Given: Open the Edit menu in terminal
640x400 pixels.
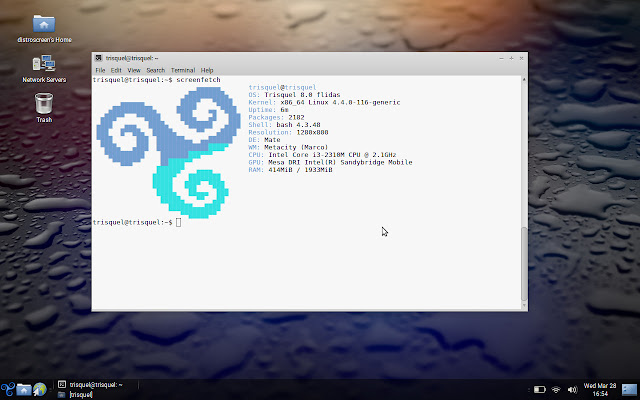Looking at the screenshot, I should 116,70.
